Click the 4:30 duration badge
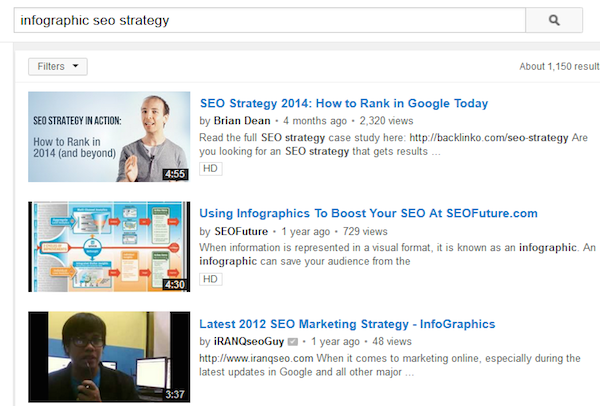 175,284
